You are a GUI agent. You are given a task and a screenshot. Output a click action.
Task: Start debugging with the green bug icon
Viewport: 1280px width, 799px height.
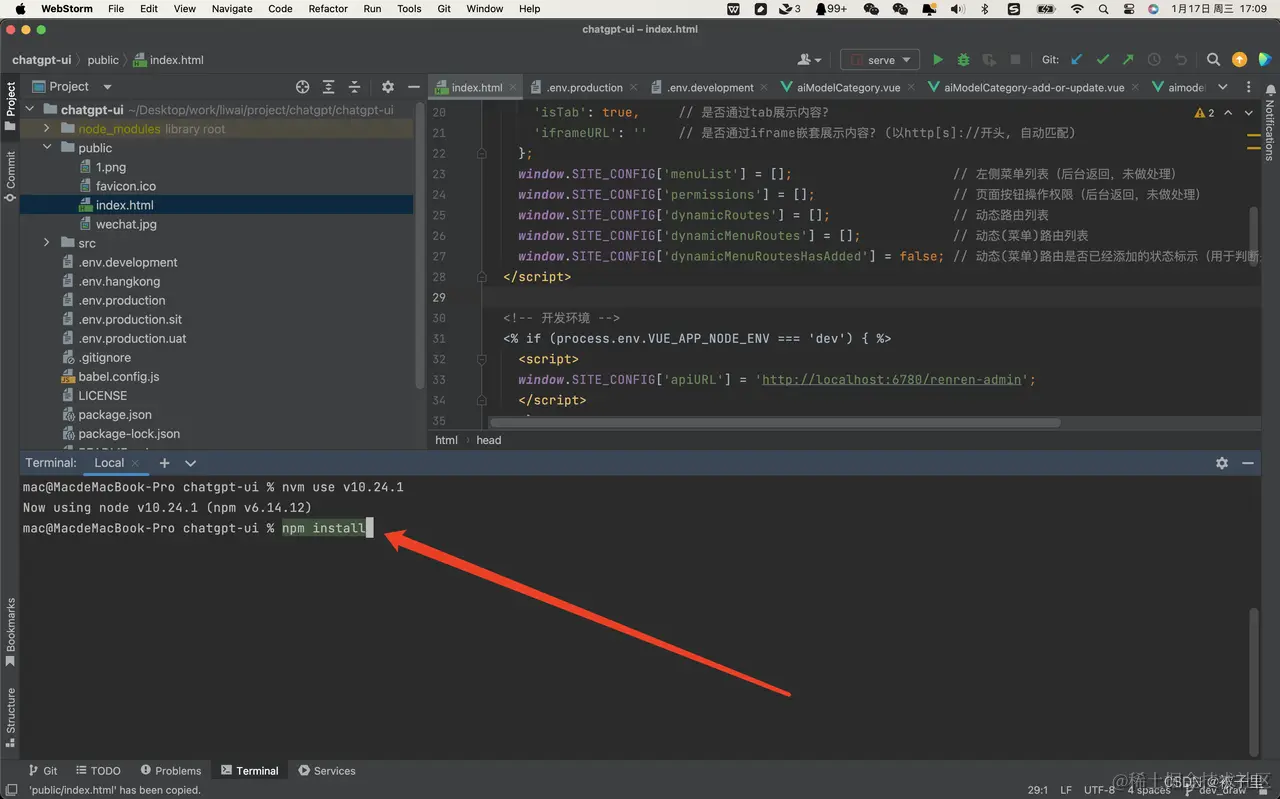click(x=964, y=60)
